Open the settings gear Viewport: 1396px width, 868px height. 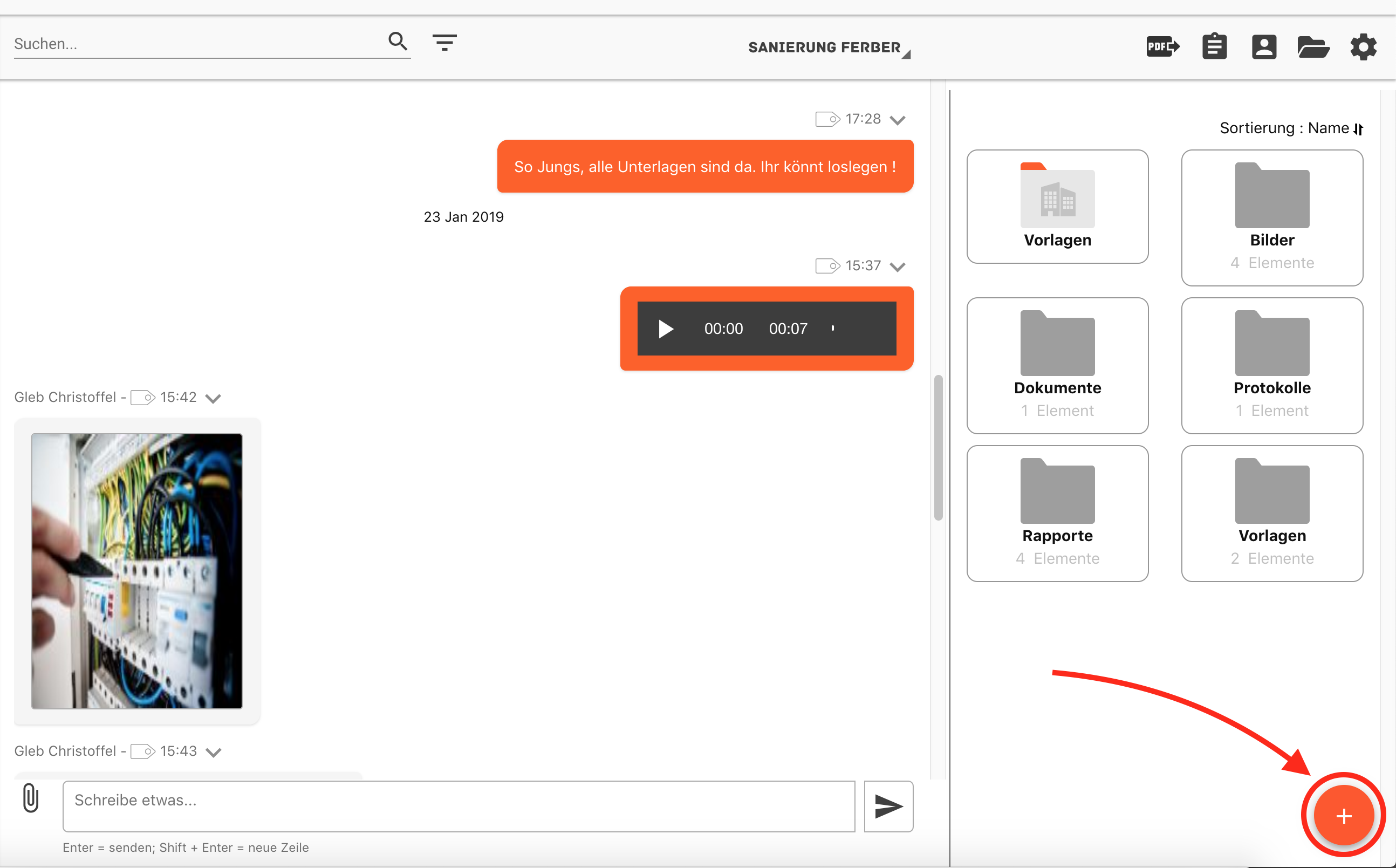(x=1363, y=46)
